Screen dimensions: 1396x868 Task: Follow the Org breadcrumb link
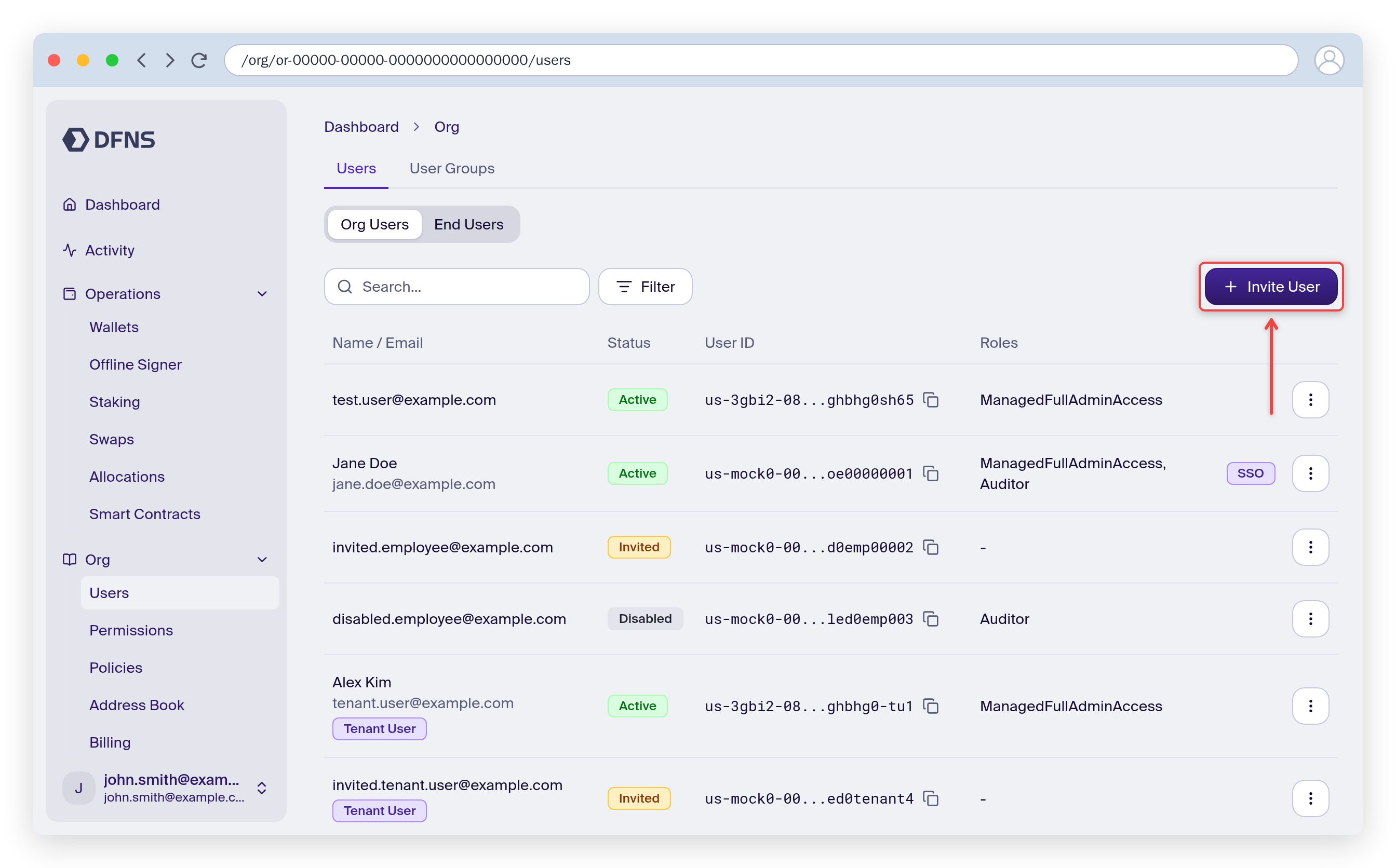coord(446,127)
